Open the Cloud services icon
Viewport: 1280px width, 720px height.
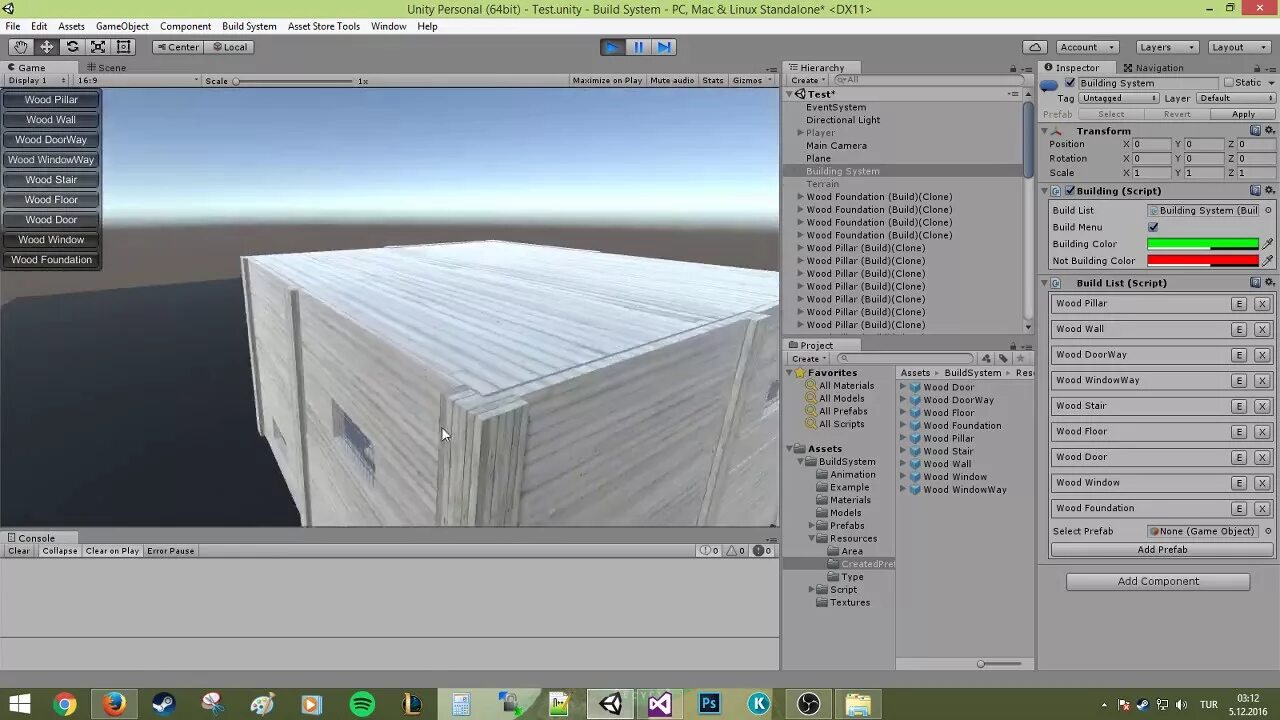(x=1035, y=47)
